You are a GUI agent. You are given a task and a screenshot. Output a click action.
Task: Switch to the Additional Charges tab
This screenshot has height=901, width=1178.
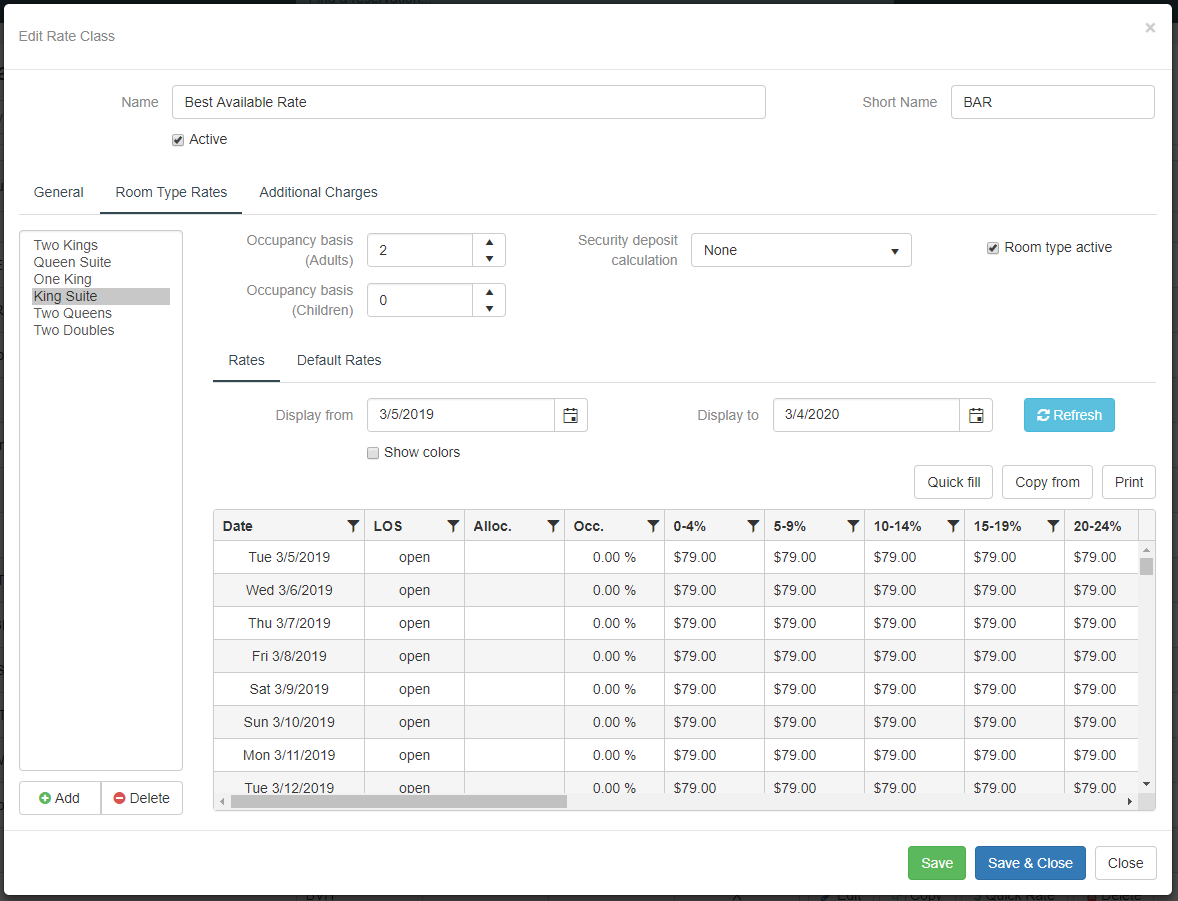point(319,192)
